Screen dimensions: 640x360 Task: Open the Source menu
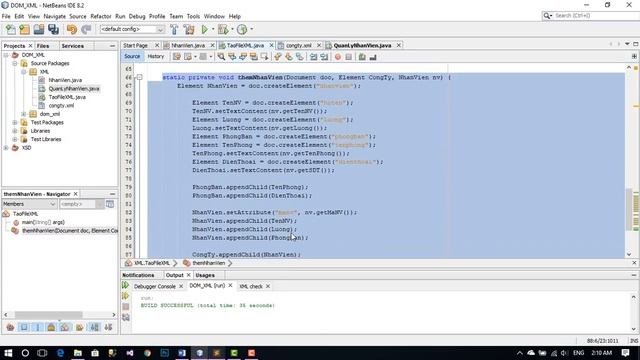point(78,16)
